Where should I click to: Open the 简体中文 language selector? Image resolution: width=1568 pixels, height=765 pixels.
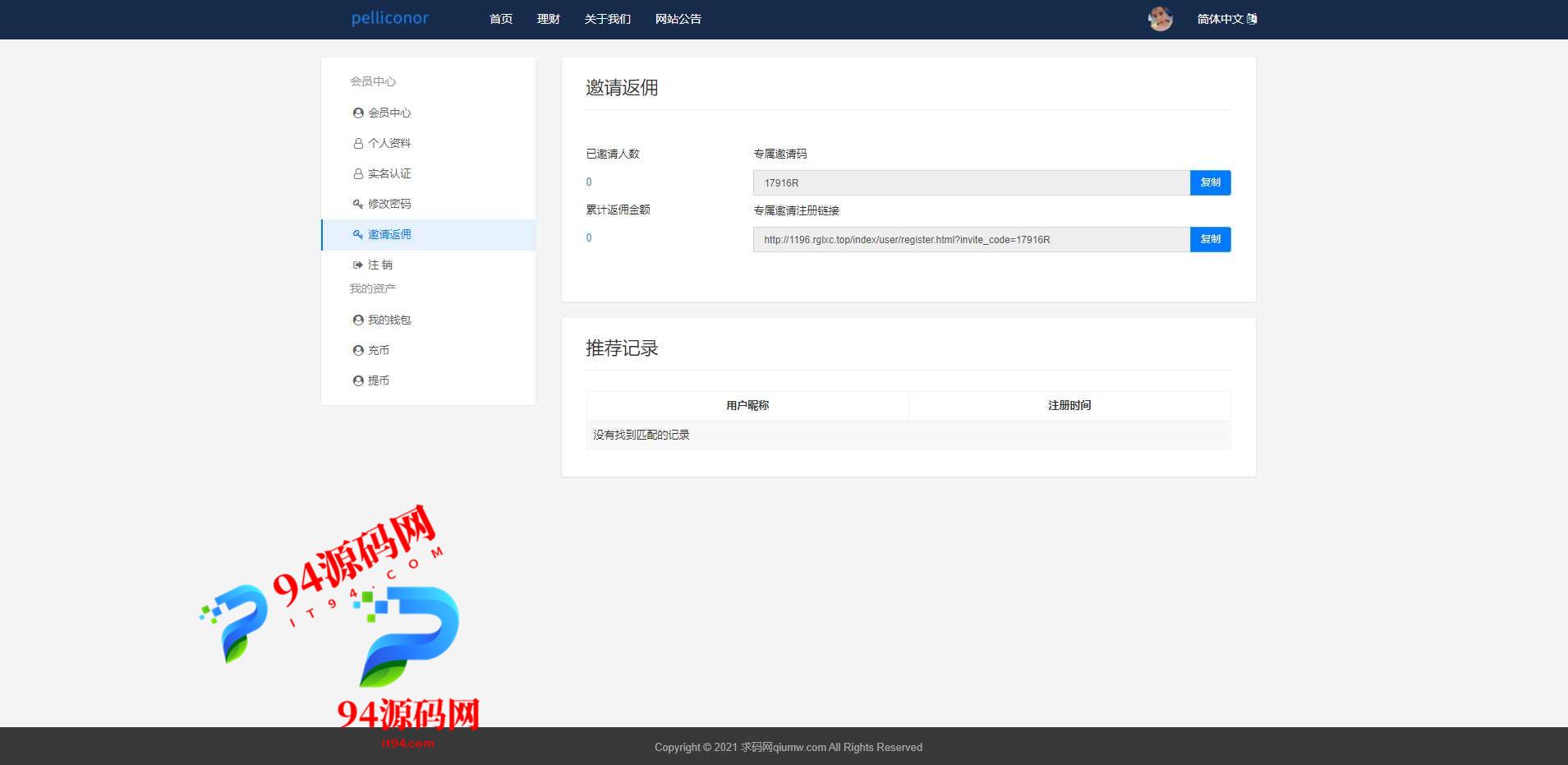pyautogui.click(x=1227, y=19)
